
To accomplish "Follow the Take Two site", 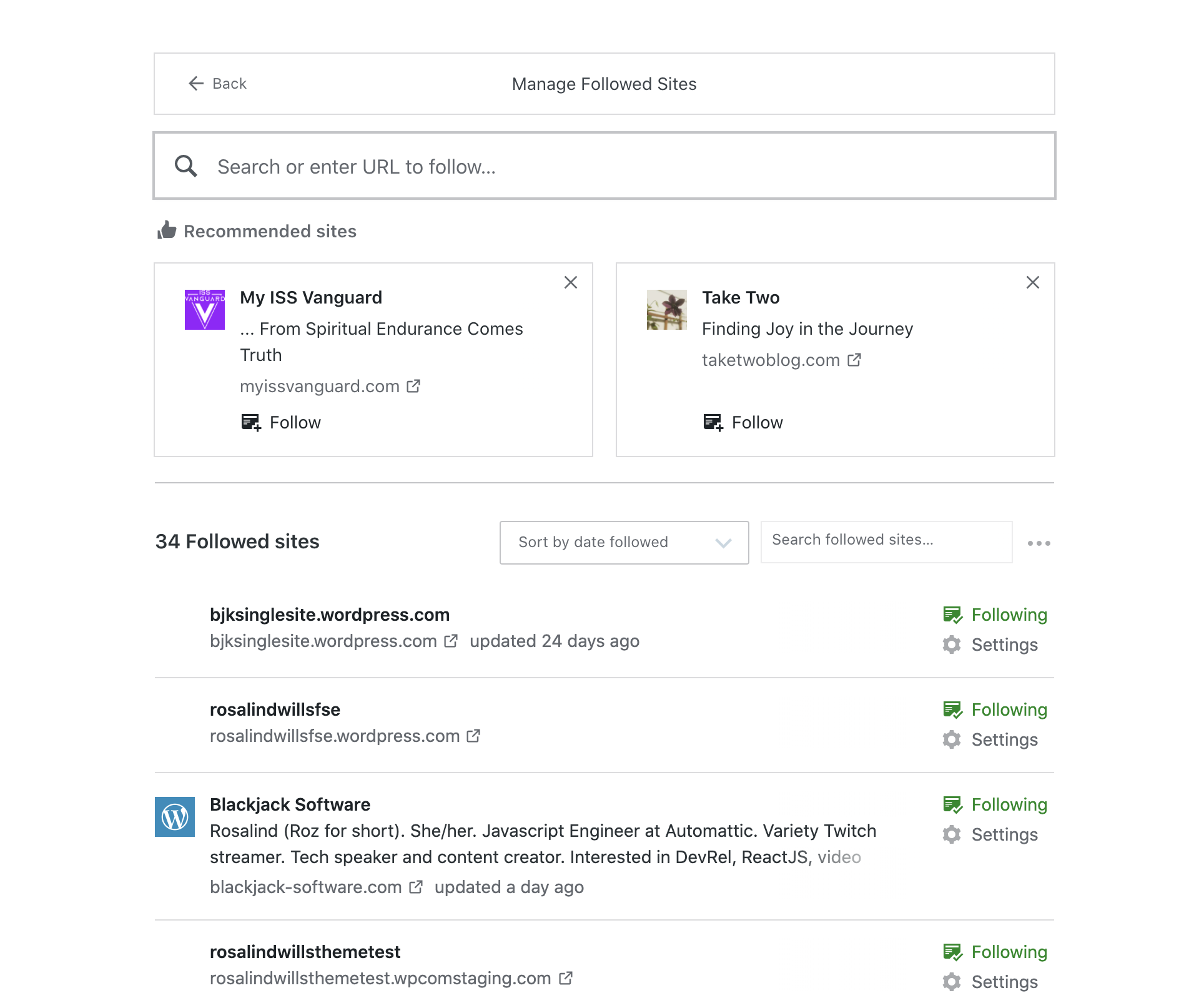I will 743,423.
